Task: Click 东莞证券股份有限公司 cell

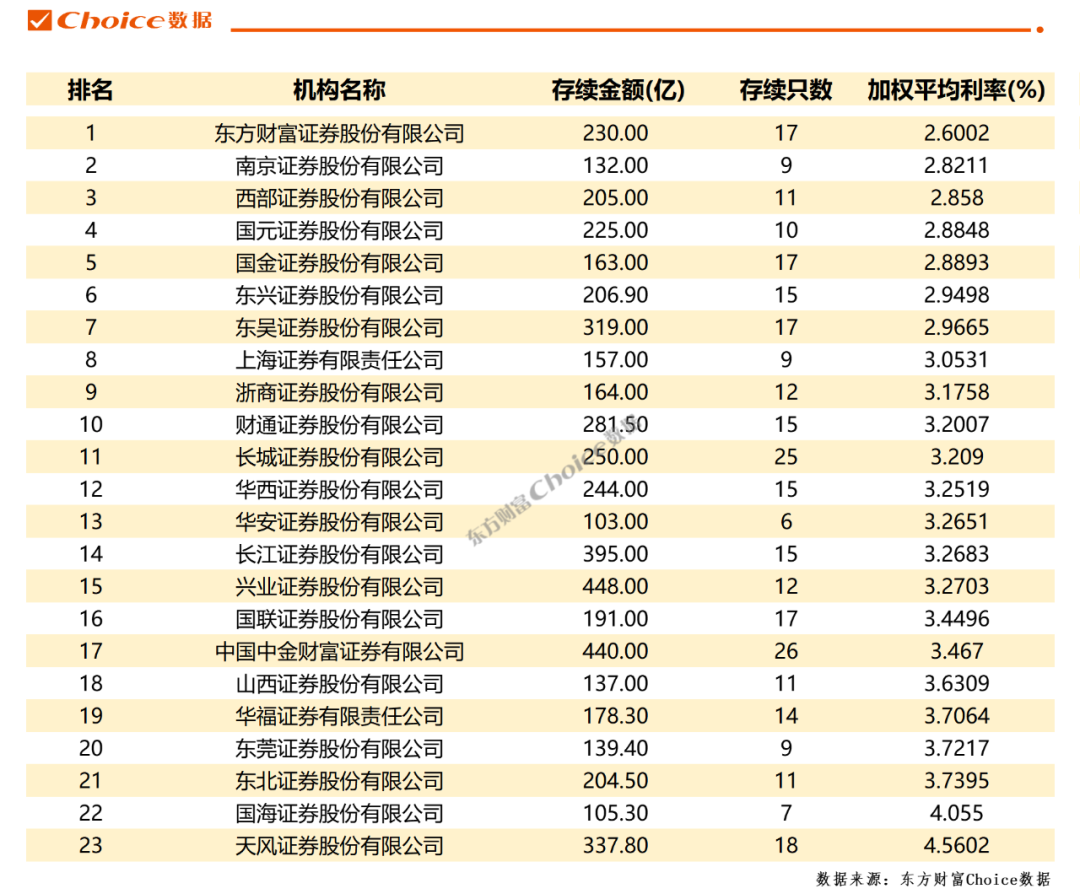Action: point(339,748)
